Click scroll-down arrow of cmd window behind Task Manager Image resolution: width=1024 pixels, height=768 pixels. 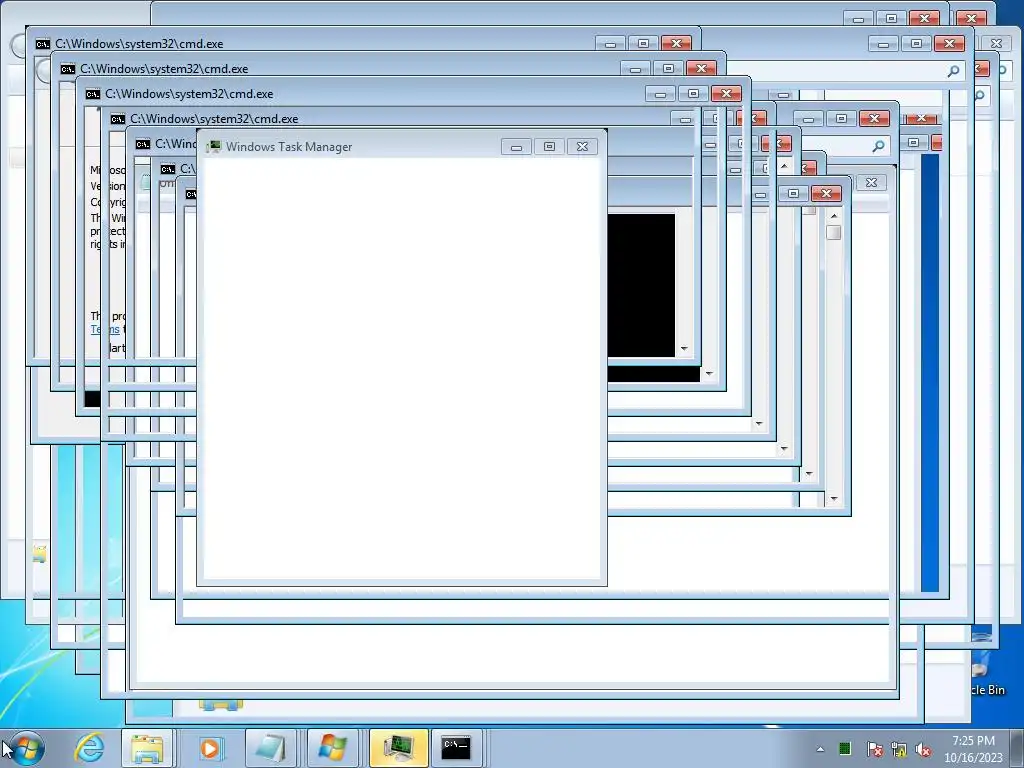pyautogui.click(x=834, y=499)
